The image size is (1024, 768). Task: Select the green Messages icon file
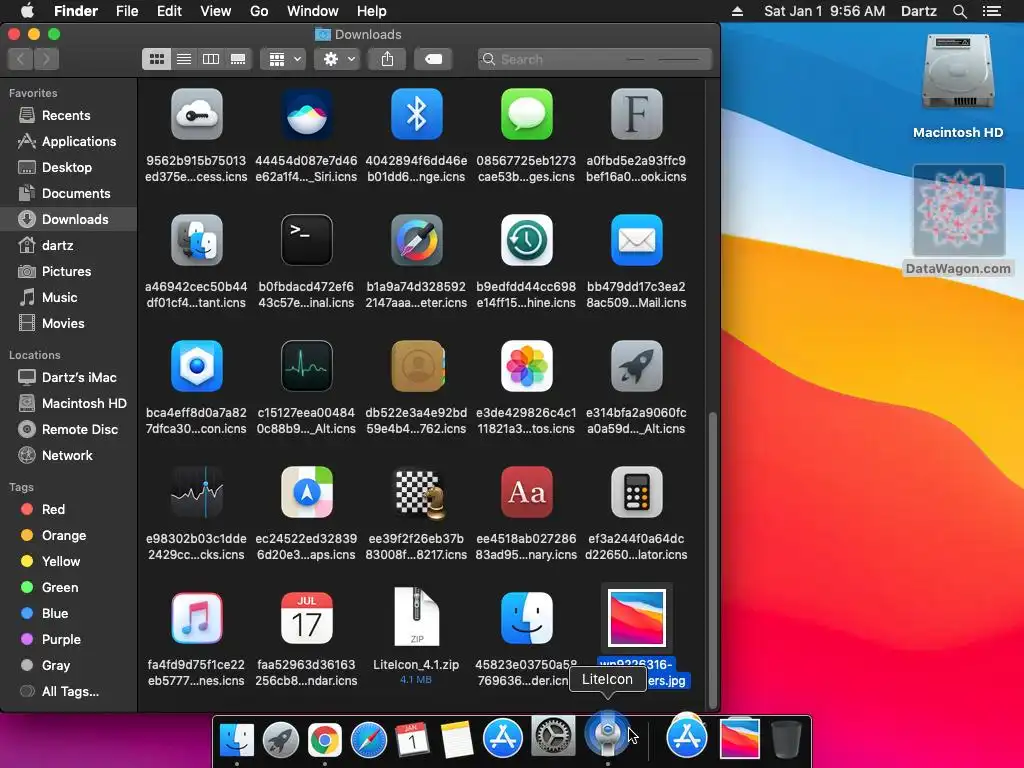click(x=526, y=114)
